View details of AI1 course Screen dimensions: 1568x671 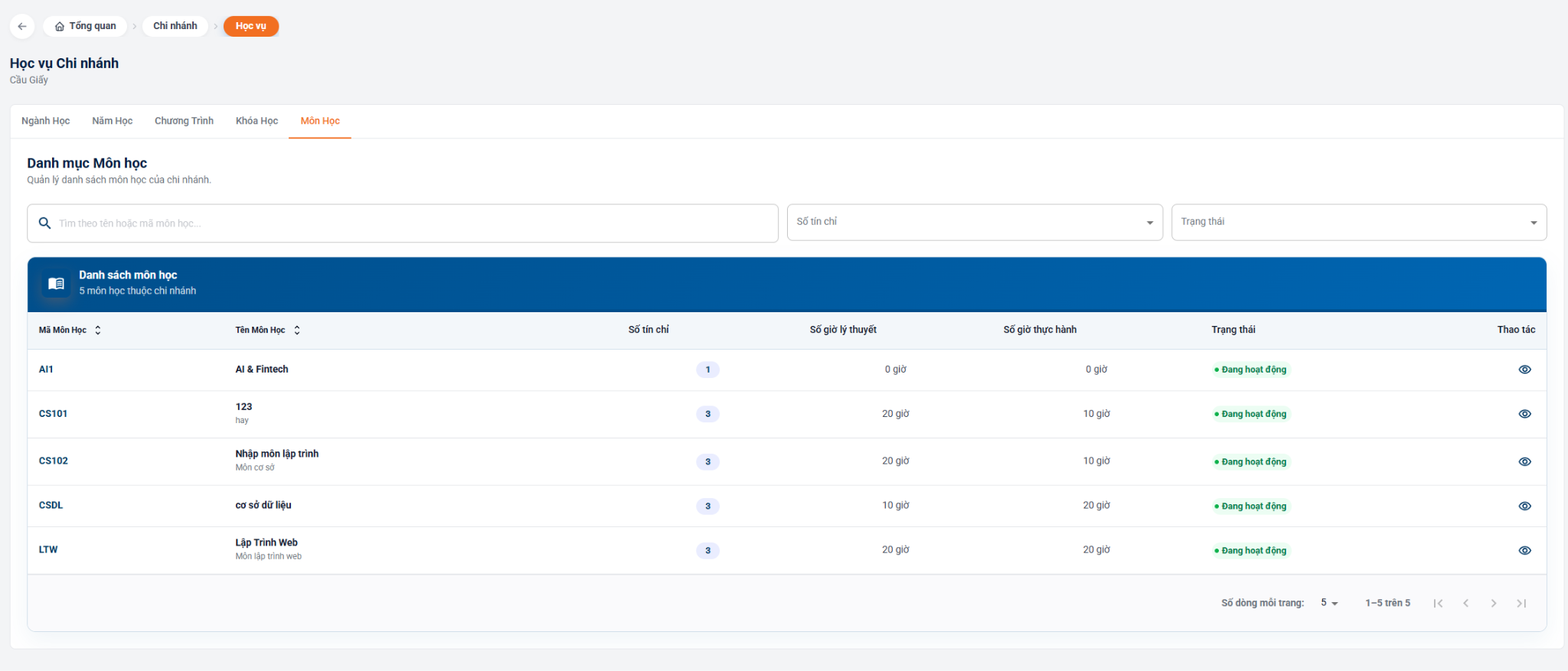click(1524, 370)
